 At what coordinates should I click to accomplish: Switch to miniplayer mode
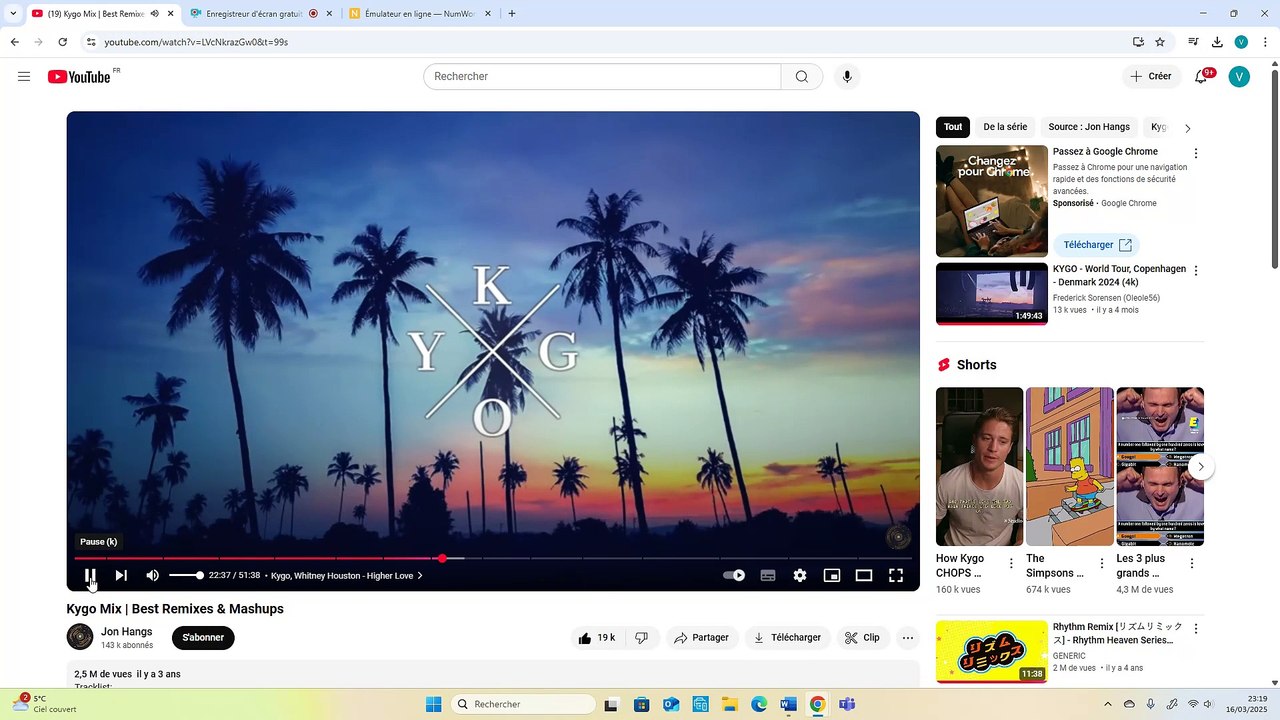point(832,576)
